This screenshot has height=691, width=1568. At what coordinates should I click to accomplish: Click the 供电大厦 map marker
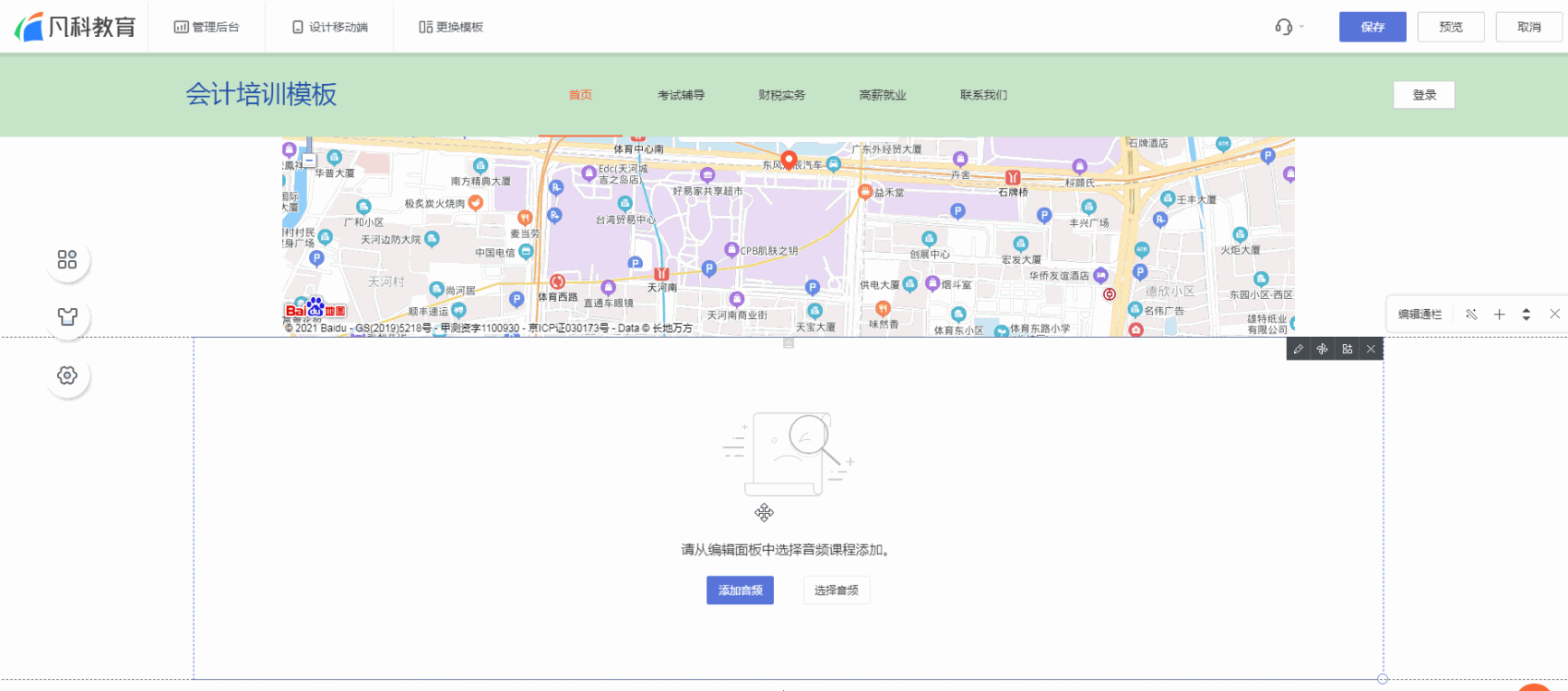click(909, 284)
